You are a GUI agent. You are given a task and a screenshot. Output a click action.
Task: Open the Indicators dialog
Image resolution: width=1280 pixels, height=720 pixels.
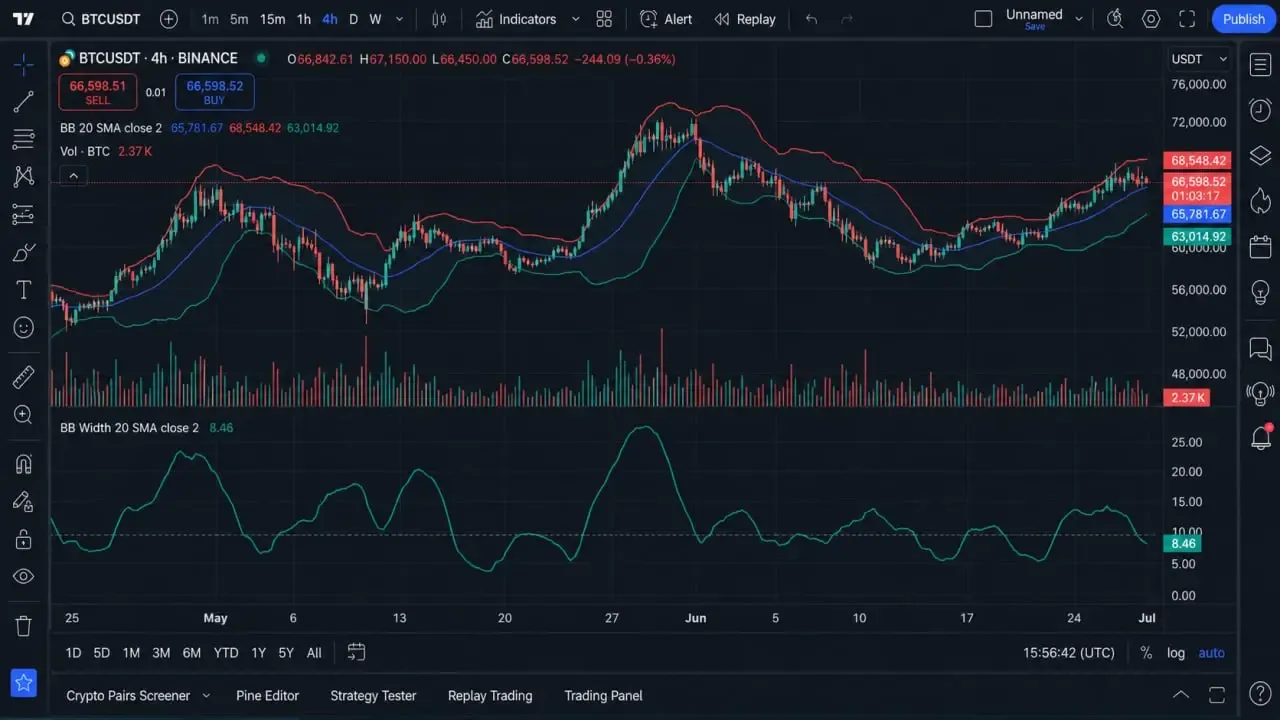coord(516,19)
